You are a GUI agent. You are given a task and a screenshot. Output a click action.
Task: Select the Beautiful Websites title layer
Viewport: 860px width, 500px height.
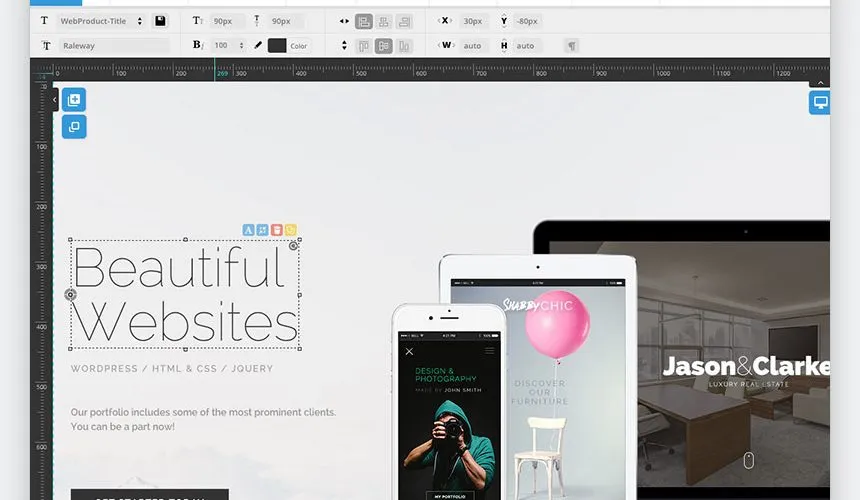tap(185, 294)
